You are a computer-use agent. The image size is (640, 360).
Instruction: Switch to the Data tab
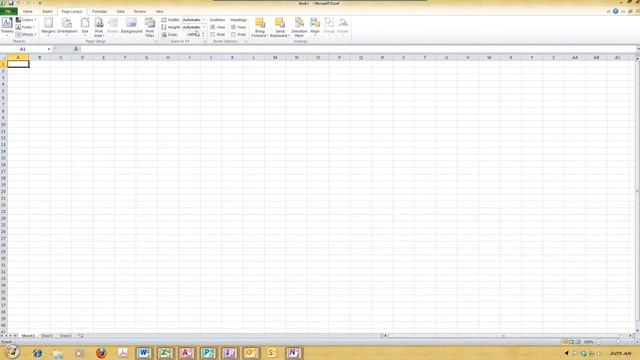click(120, 11)
